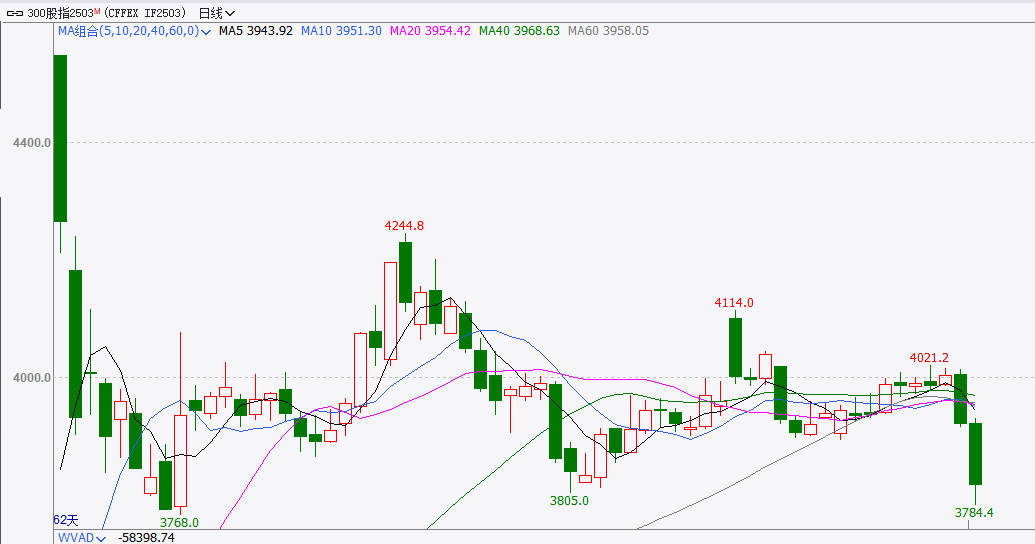Select the MA60 3958.05 value label
The image size is (1035, 544).
(609, 31)
